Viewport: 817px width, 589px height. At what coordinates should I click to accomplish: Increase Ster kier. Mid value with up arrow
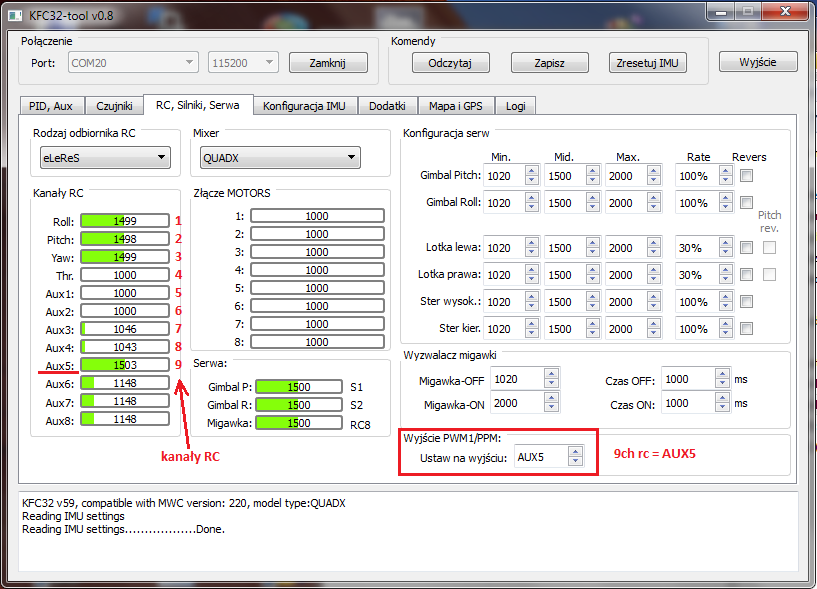pos(592,324)
